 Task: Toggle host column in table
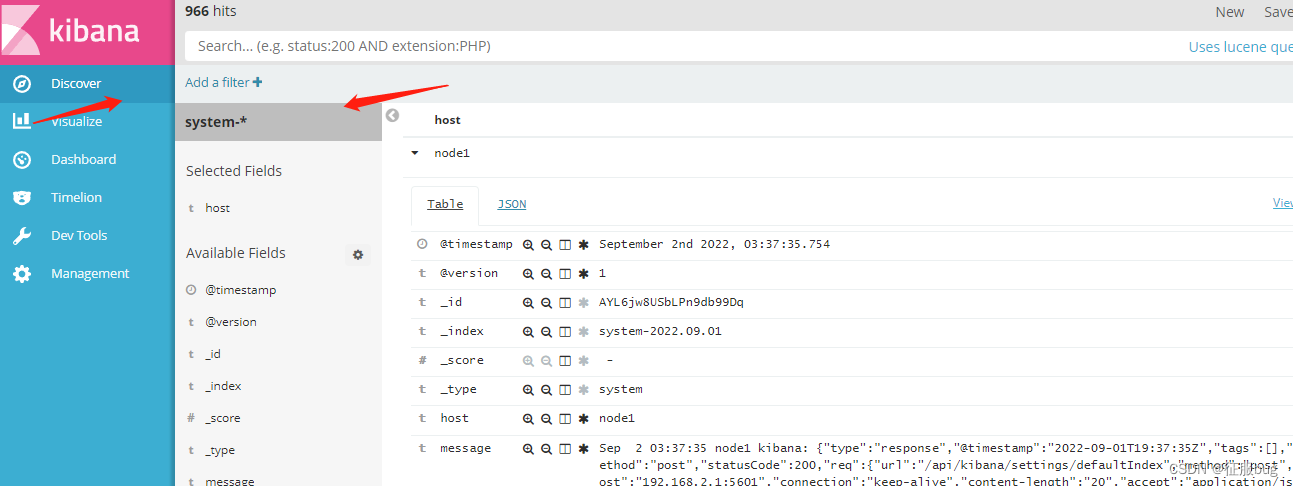click(x=565, y=418)
